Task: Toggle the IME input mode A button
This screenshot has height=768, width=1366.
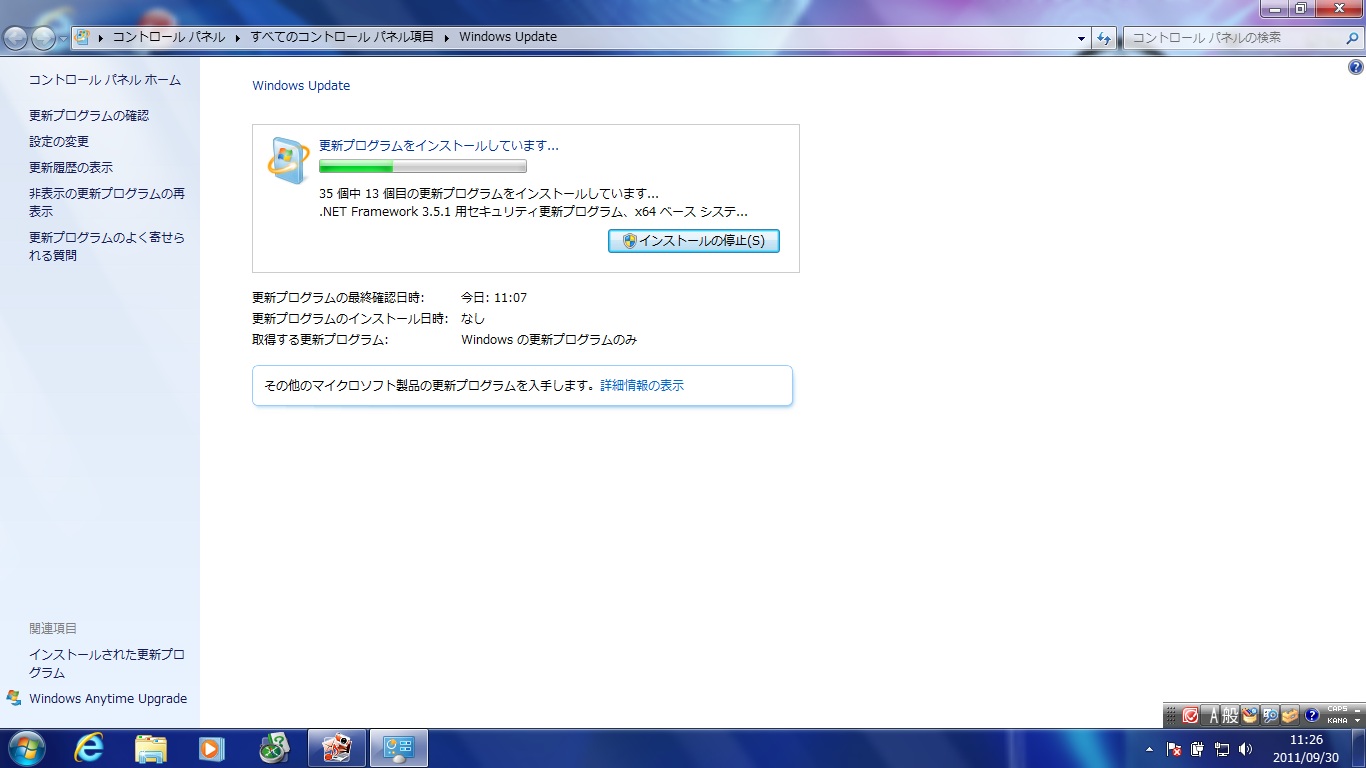Action: coord(1212,715)
